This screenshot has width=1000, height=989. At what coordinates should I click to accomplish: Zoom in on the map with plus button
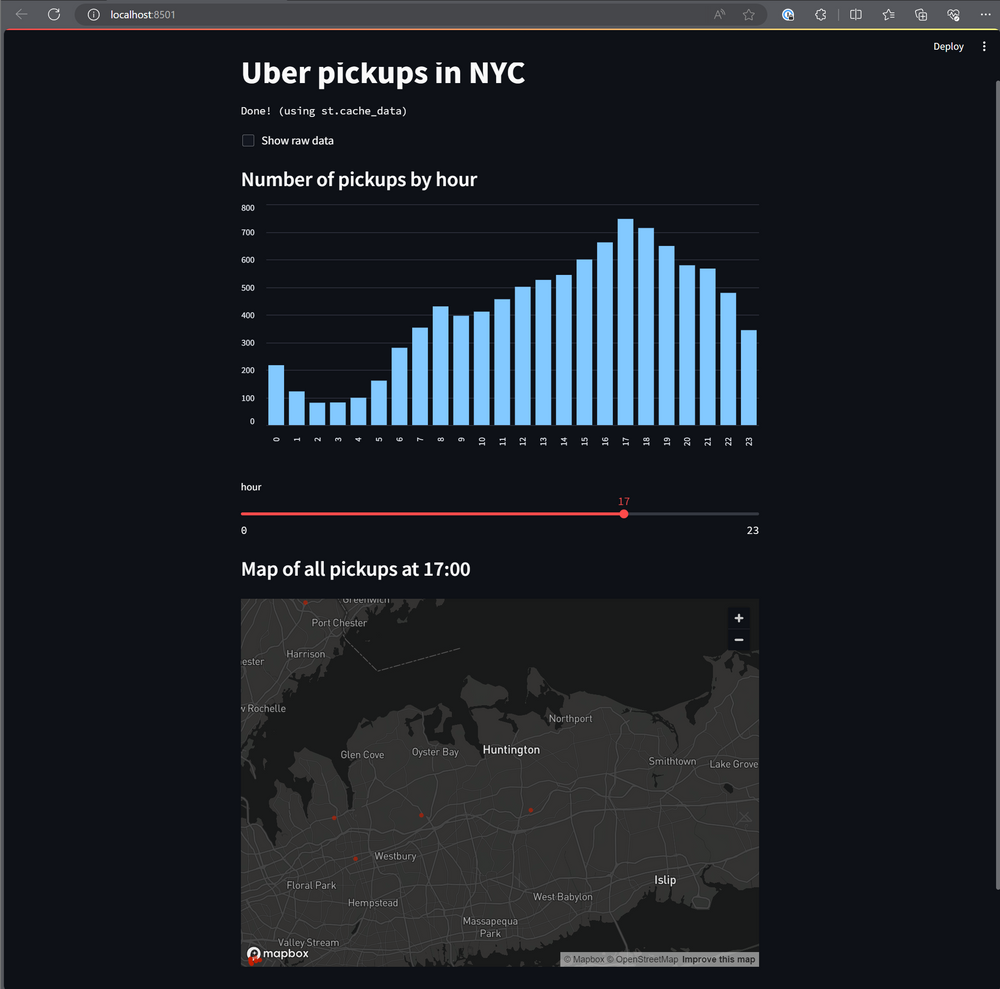739,618
